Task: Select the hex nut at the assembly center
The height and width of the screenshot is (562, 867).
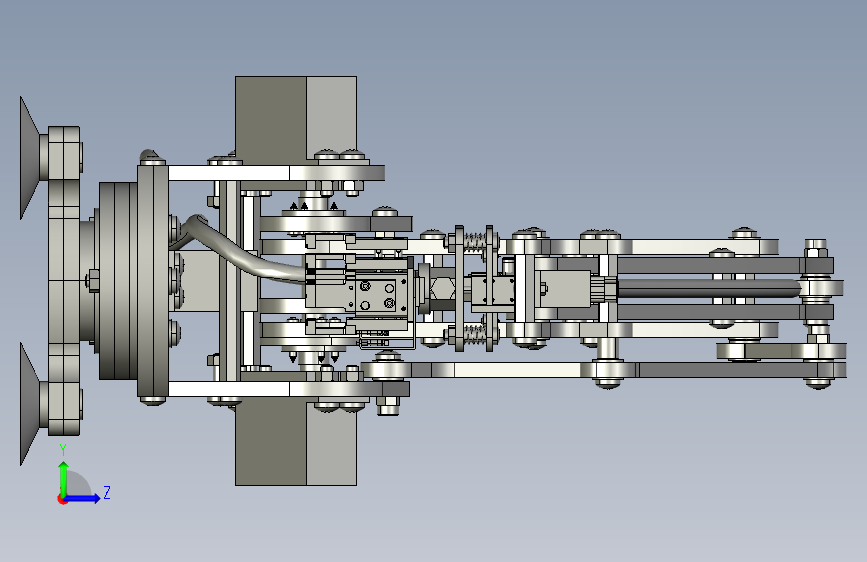Action: point(442,288)
